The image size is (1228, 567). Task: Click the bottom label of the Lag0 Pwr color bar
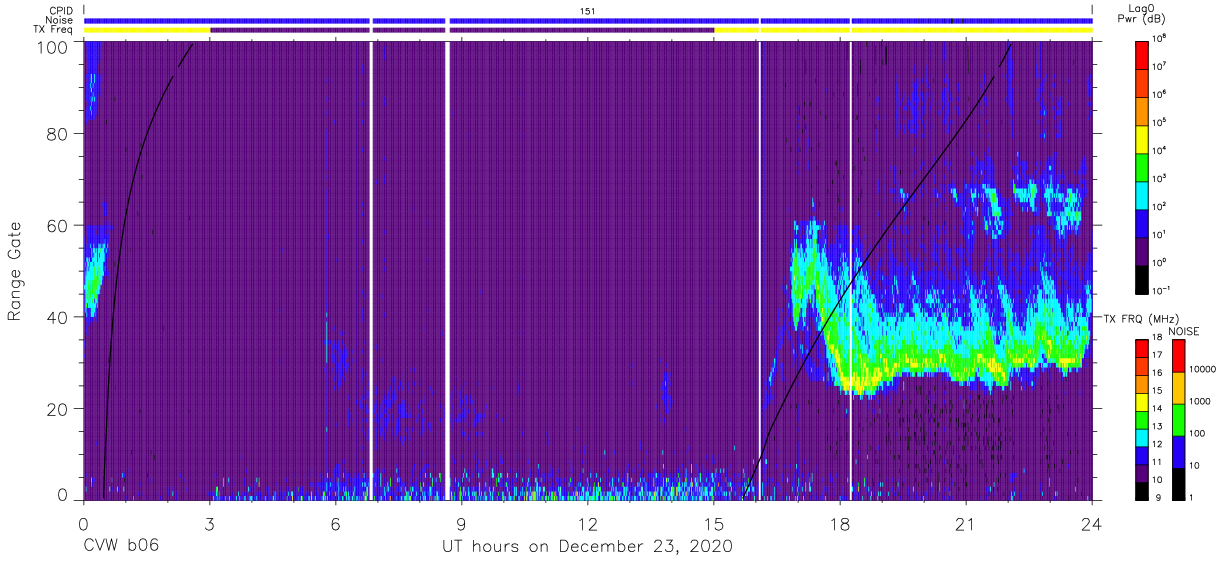[1162, 288]
